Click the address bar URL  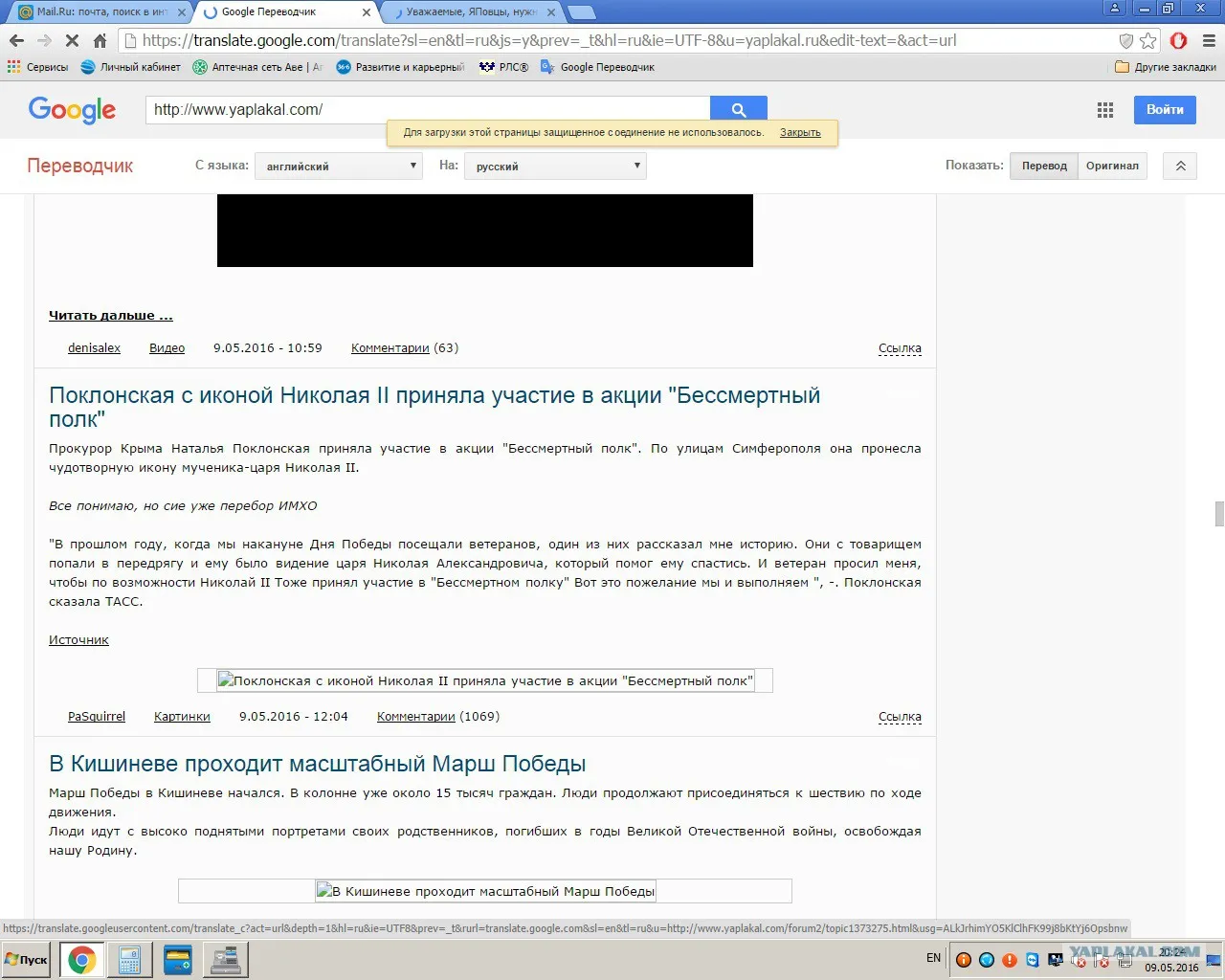click(549, 41)
